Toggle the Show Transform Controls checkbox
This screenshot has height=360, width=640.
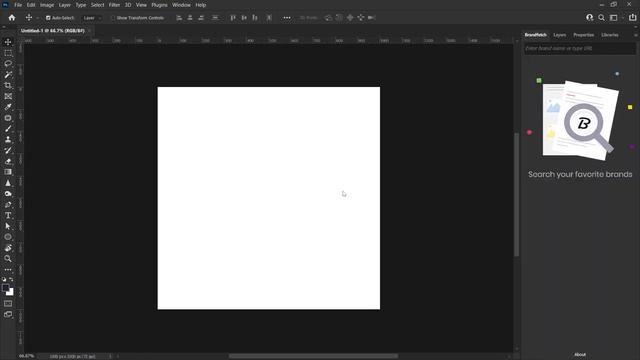113,18
